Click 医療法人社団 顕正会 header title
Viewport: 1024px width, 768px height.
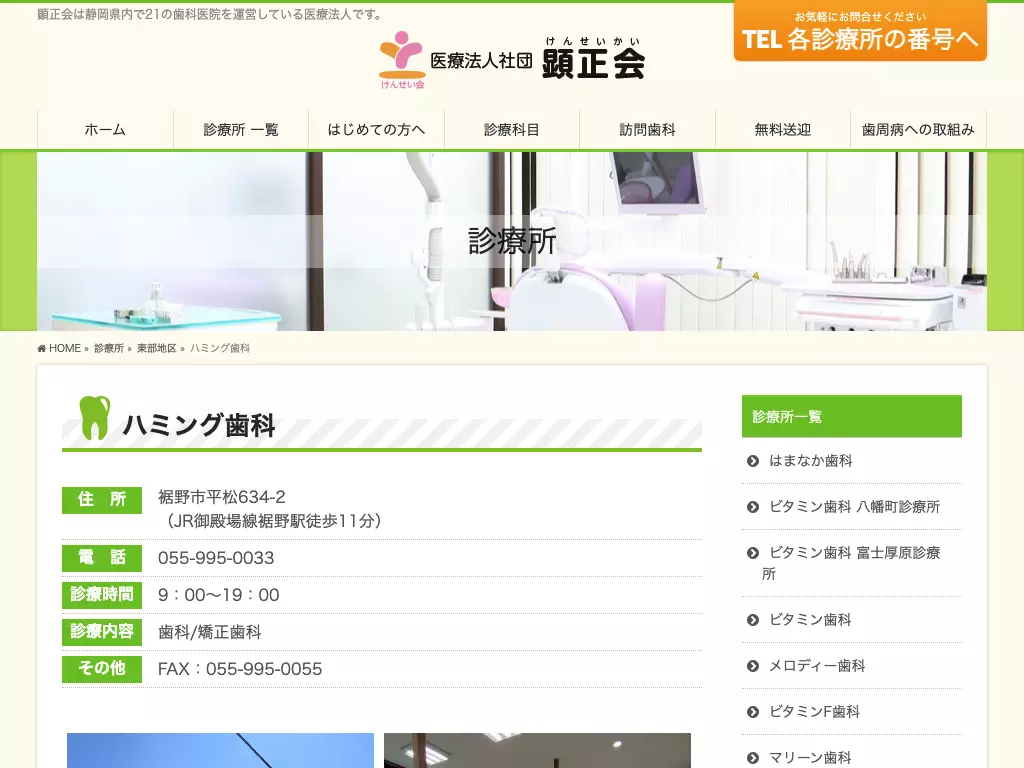[x=537, y=61]
